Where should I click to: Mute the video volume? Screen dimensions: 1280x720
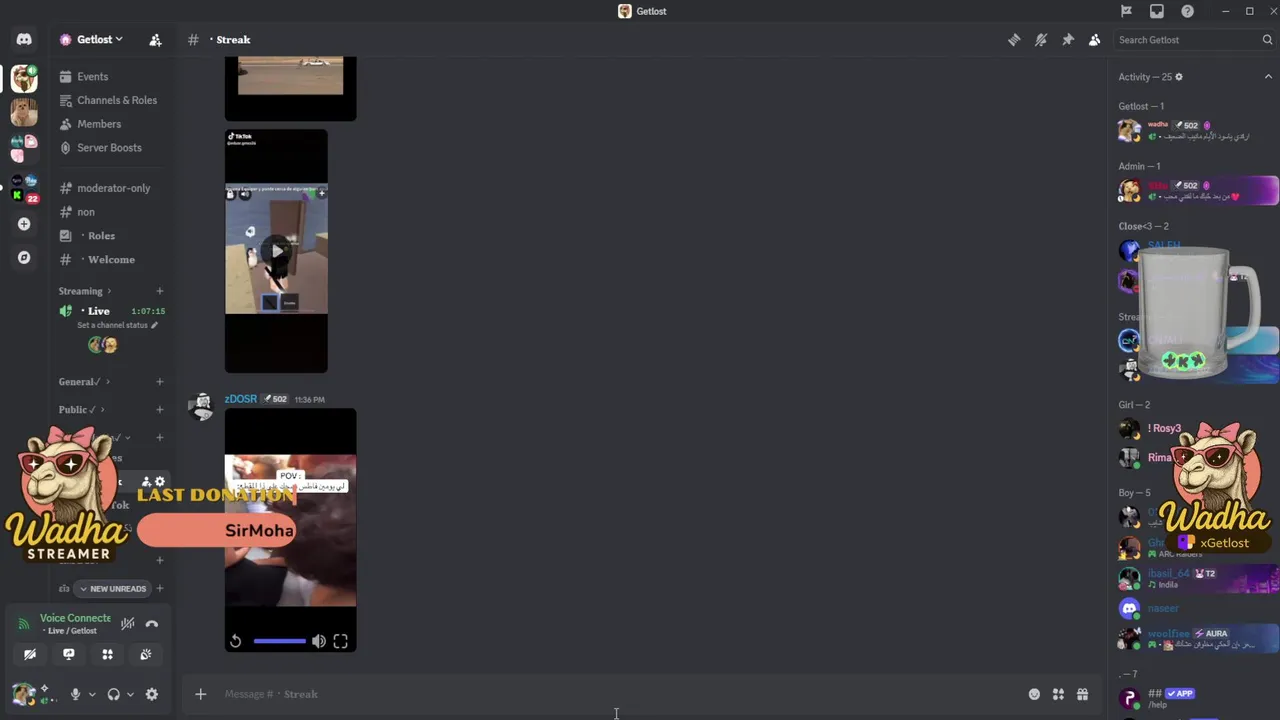[x=319, y=642]
